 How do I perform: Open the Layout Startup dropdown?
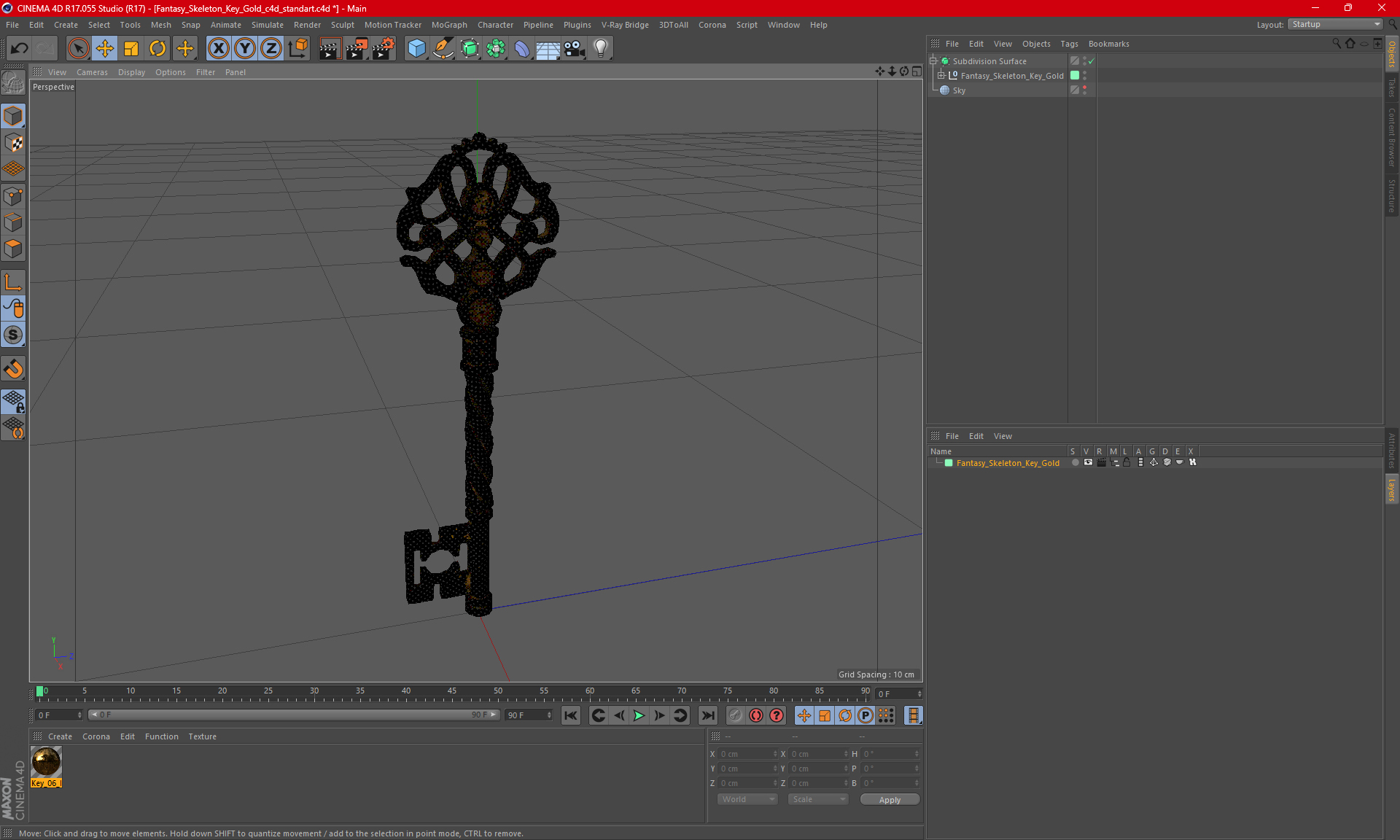pyautogui.click(x=1335, y=24)
